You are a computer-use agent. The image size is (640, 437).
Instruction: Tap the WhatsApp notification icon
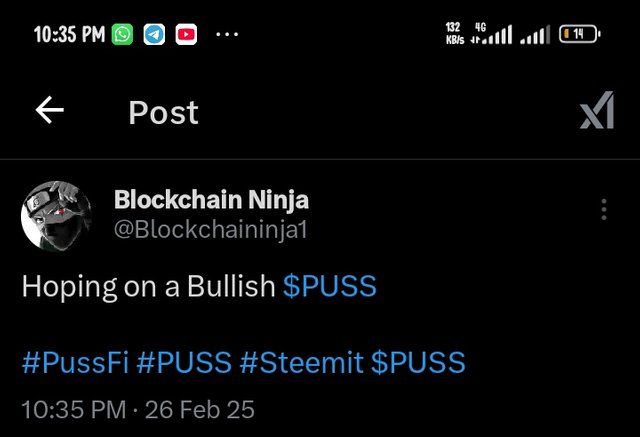[122, 35]
